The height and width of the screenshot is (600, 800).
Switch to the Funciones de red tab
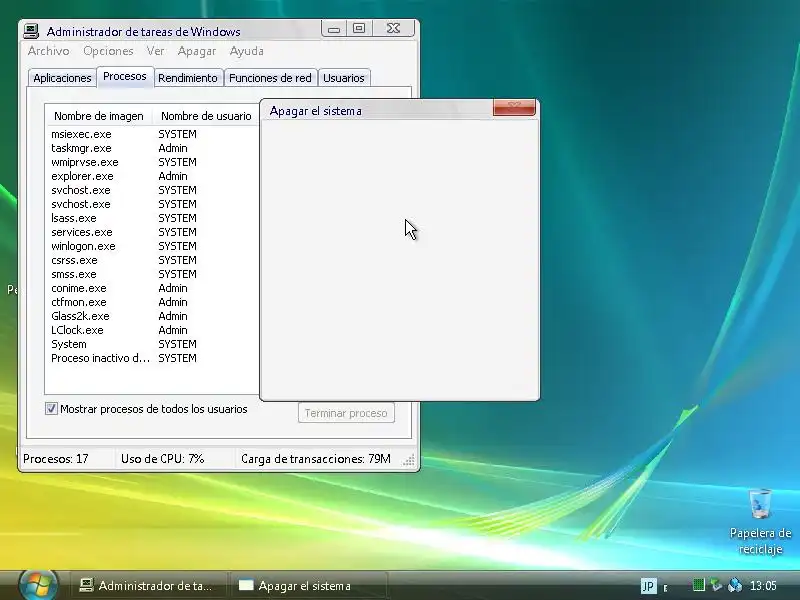(270, 78)
